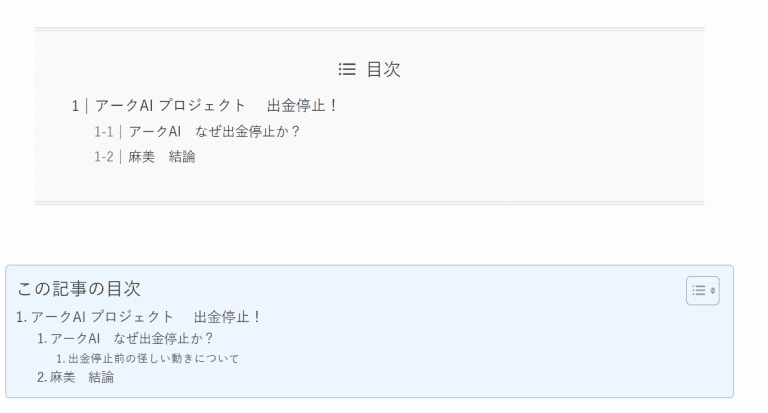Image resolution: width=768 pixels, height=413 pixels.
Task: Click the '1.' number before blue-box なぜ出金停止か？
Action: 42,338
